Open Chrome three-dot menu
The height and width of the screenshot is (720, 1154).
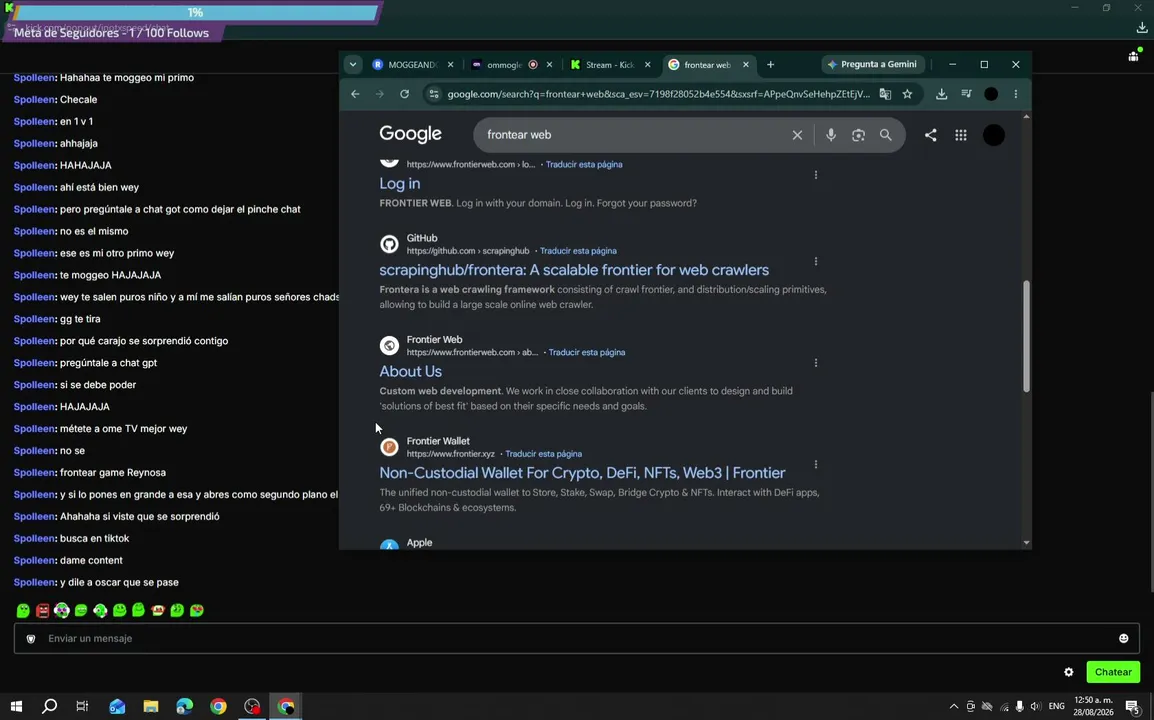click(x=1016, y=94)
